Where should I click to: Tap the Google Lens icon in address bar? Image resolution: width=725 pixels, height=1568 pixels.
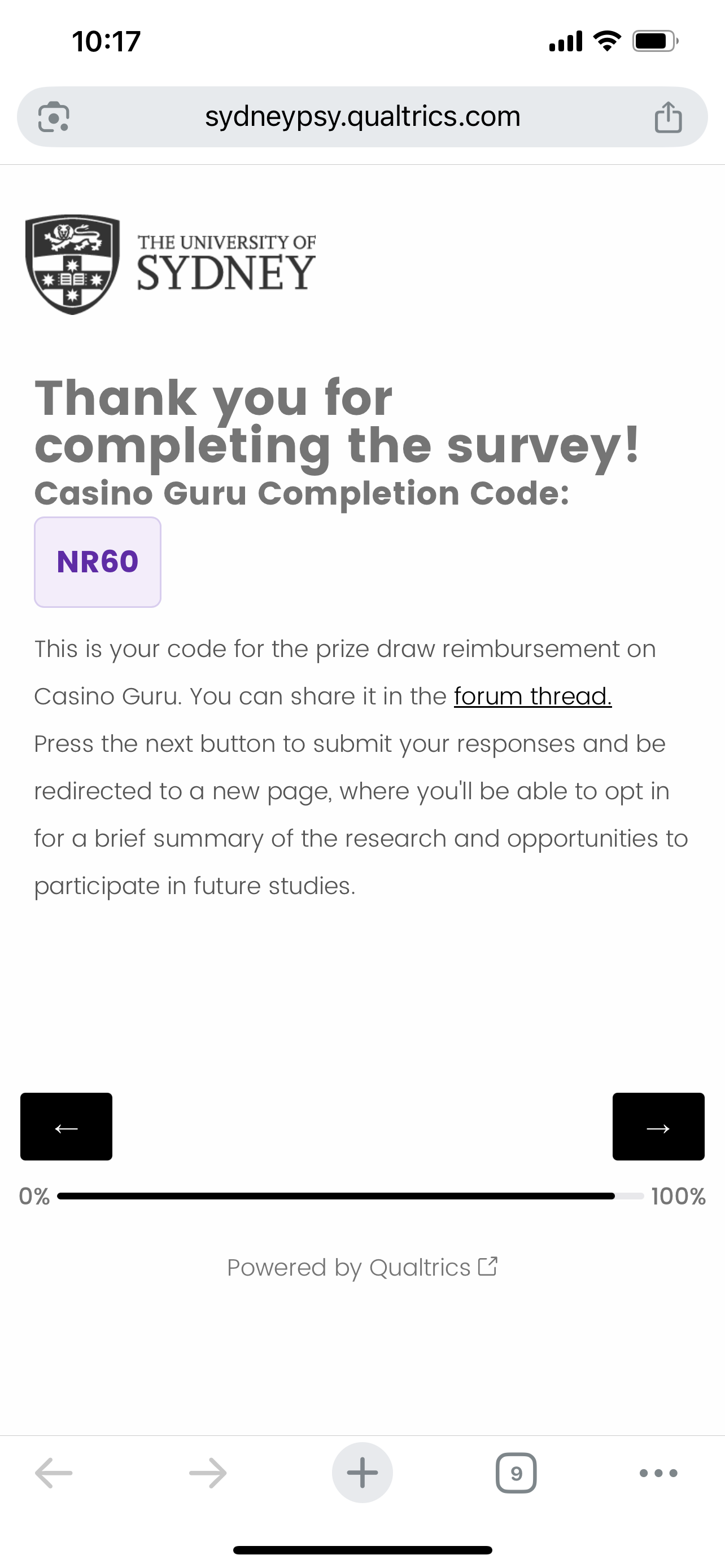54,117
